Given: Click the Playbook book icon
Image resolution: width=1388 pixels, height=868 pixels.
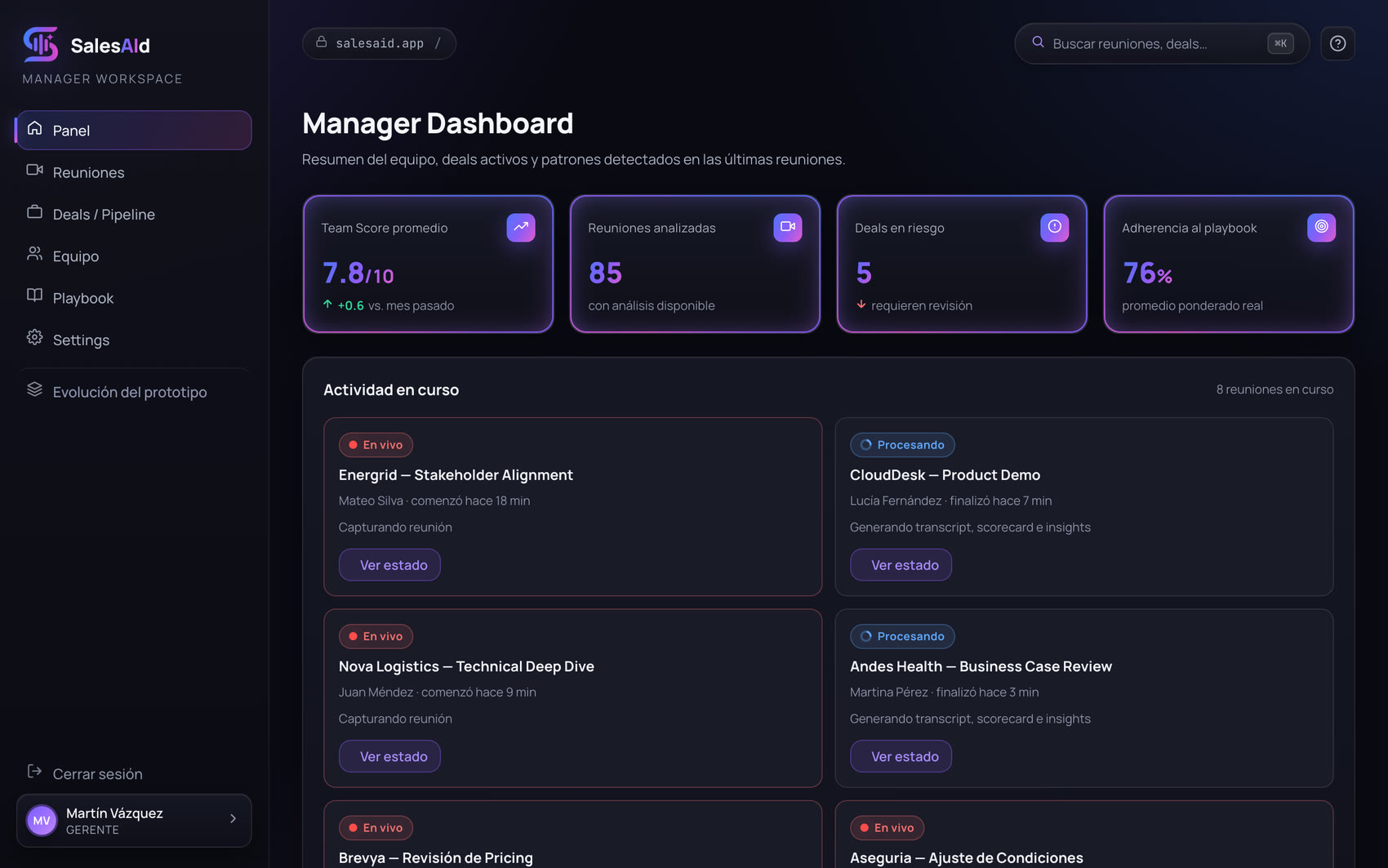Looking at the screenshot, I should (x=34, y=296).
